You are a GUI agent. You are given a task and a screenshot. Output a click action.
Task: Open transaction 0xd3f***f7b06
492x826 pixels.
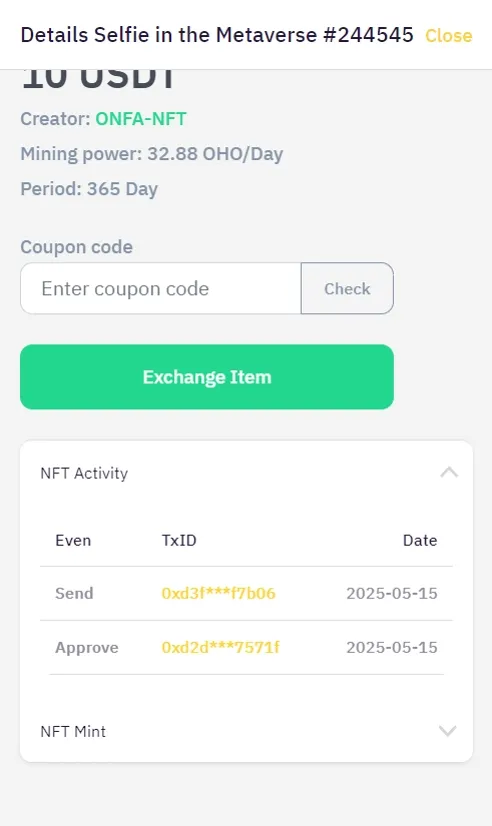point(219,593)
